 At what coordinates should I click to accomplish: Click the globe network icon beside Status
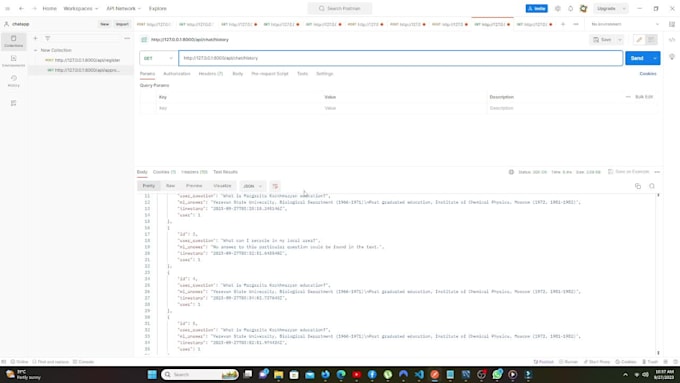(x=511, y=172)
